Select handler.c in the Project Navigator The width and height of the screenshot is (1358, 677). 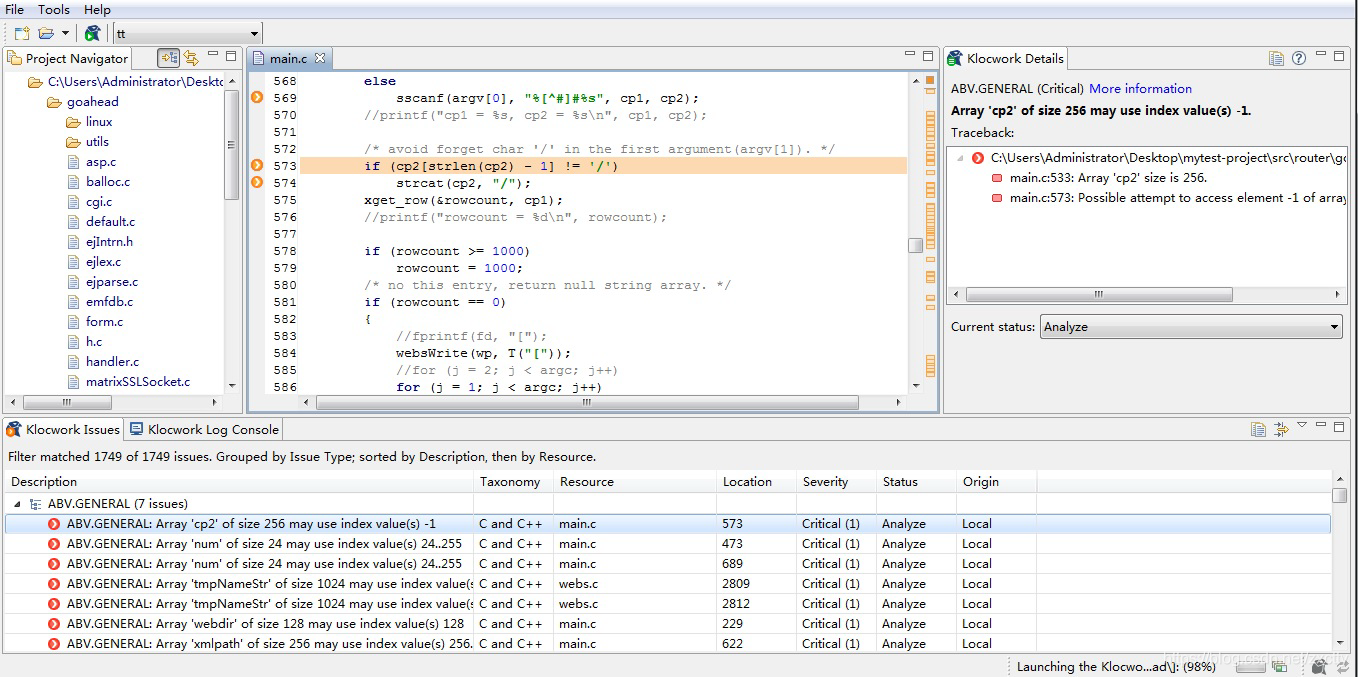112,362
